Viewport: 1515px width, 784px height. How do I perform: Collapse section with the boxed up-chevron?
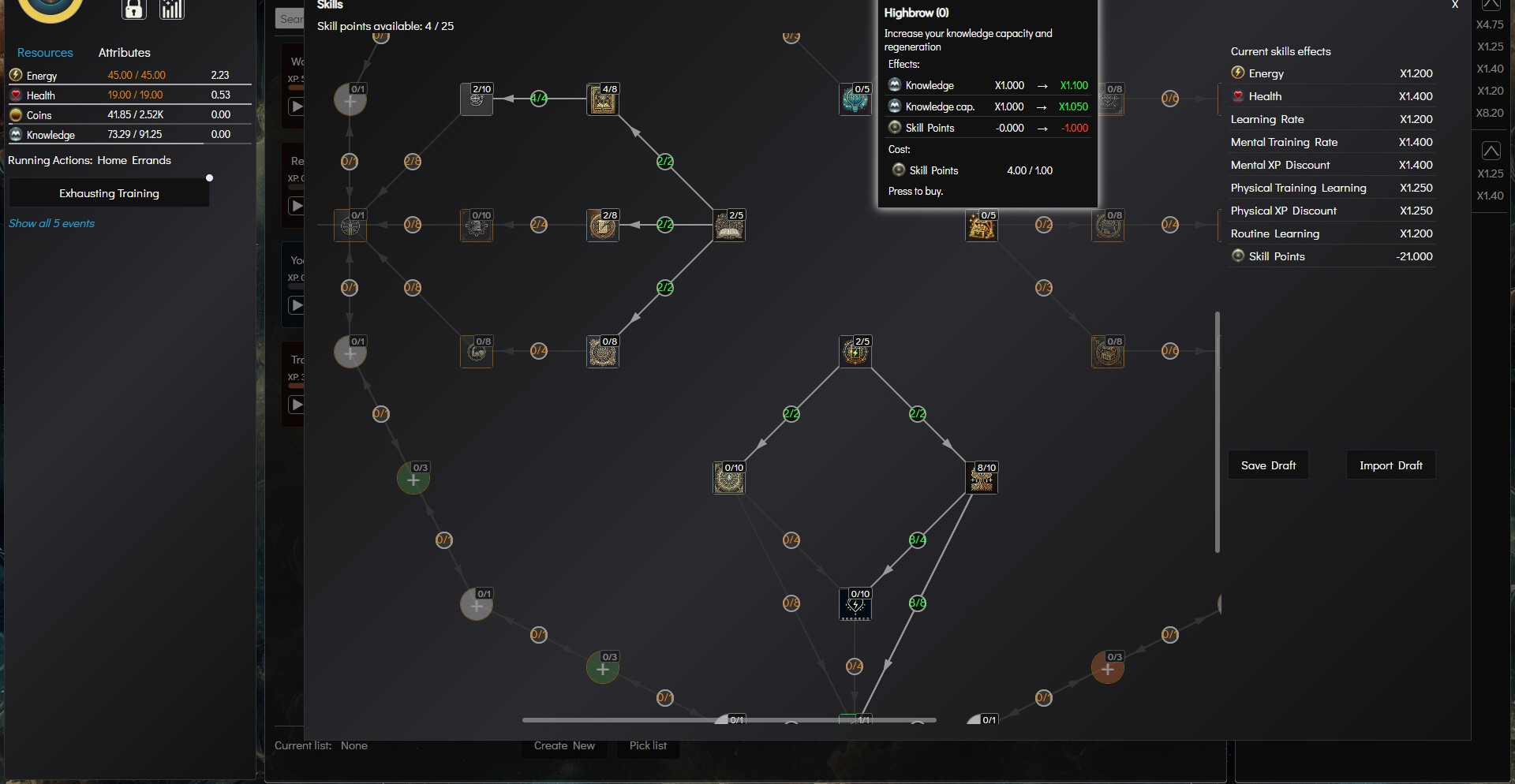pyautogui.click(x=1491, y=151)
